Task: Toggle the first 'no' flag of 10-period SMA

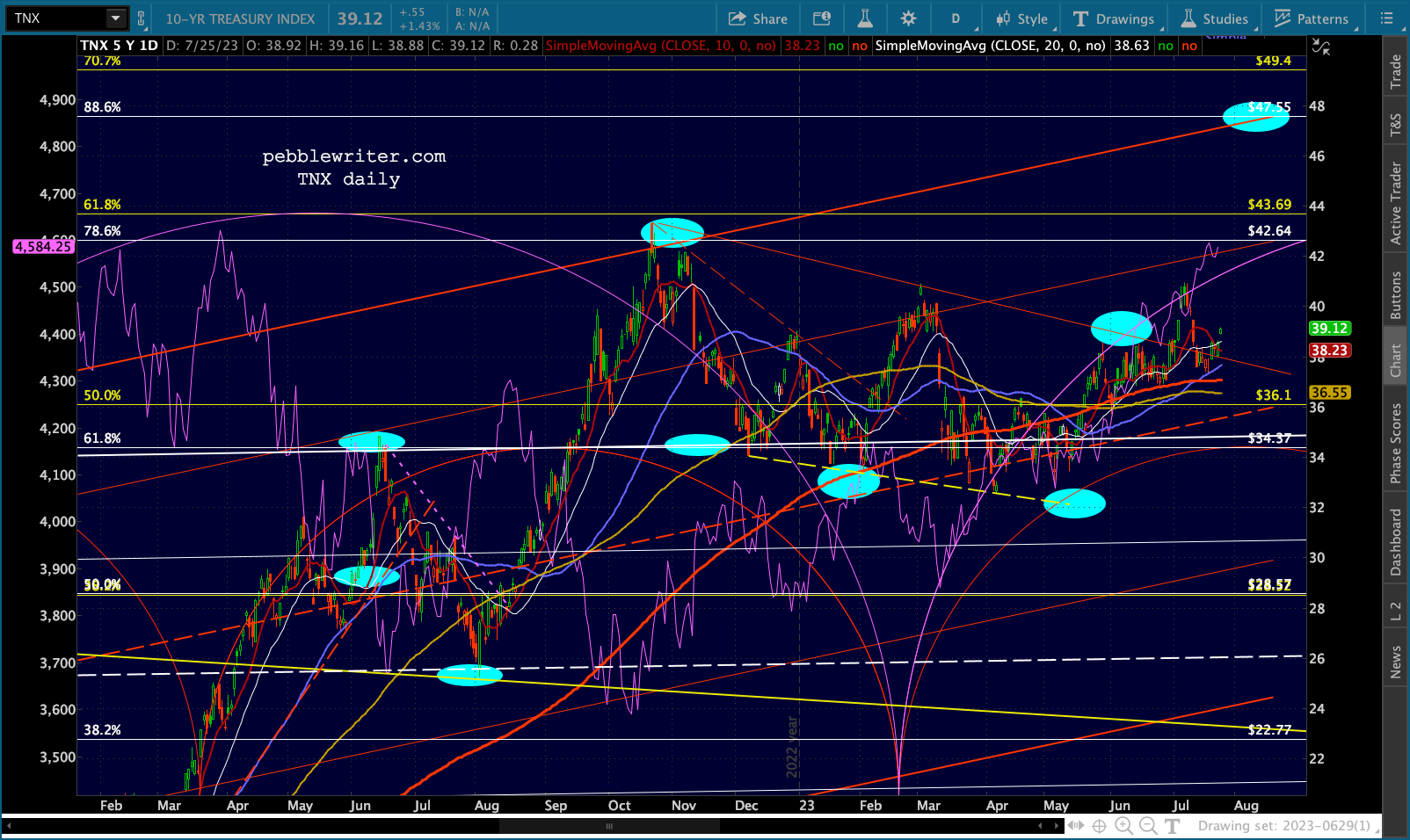Action: pyautogui.click(x=836, y=46)
